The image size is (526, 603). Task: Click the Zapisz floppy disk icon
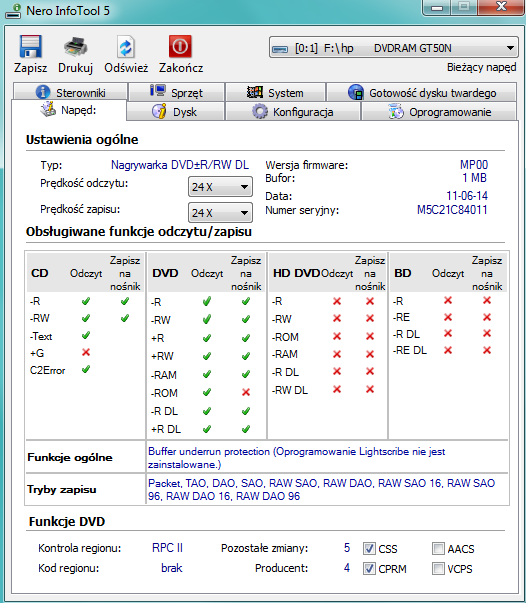pos(30,47)
